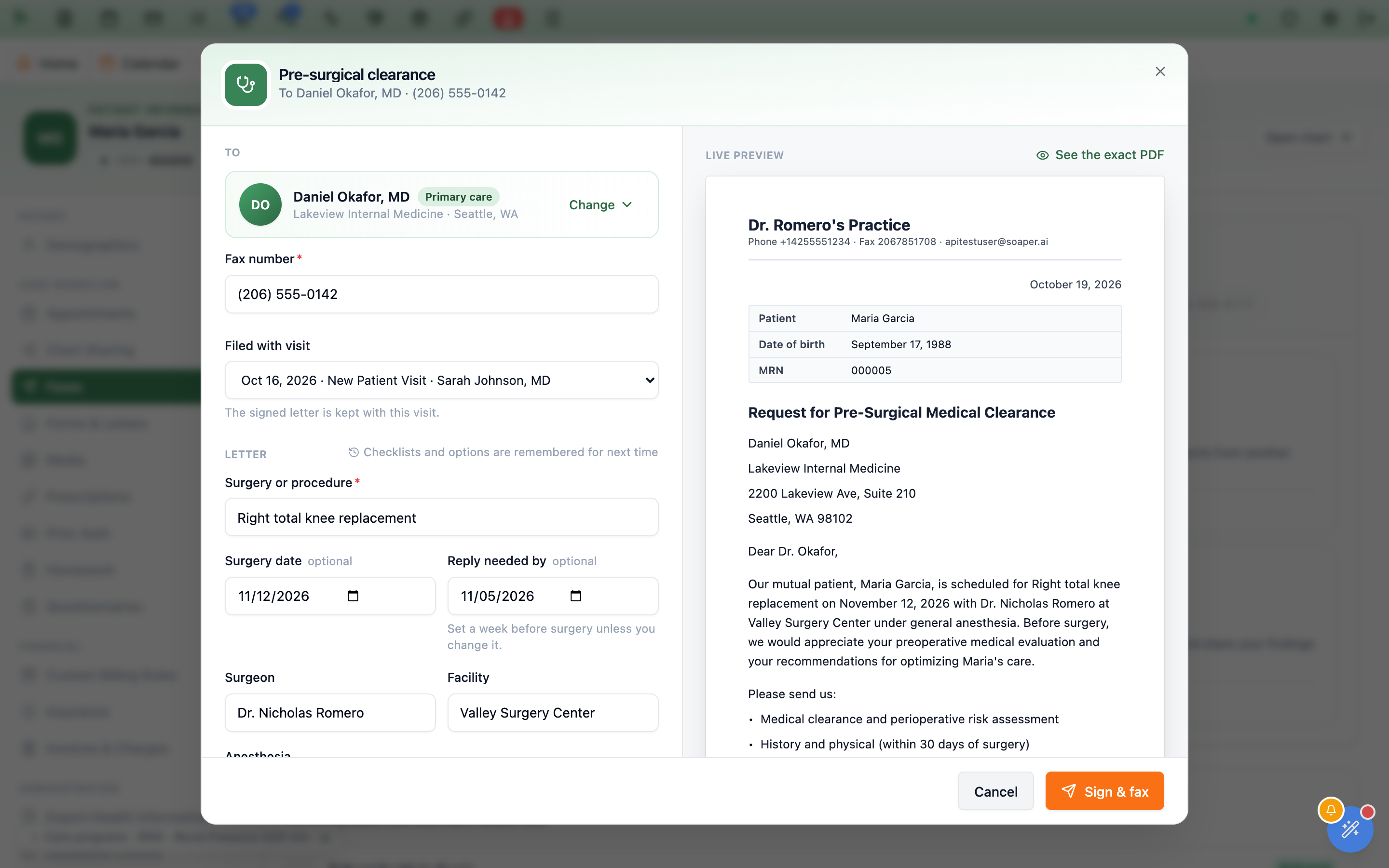Click the DO avatar for Daniel Okafor

[260, 204]
